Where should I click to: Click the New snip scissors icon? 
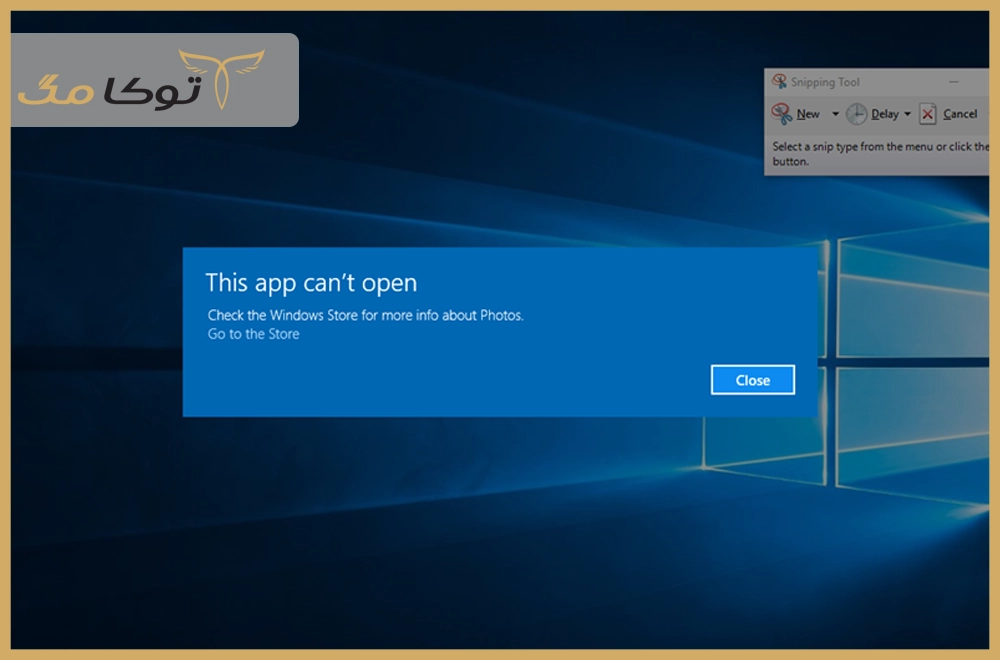point(781,114)
